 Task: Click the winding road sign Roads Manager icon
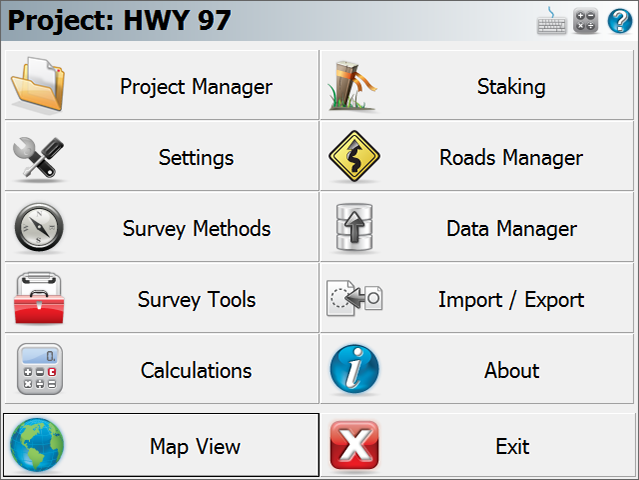click(x=354, y=156)
